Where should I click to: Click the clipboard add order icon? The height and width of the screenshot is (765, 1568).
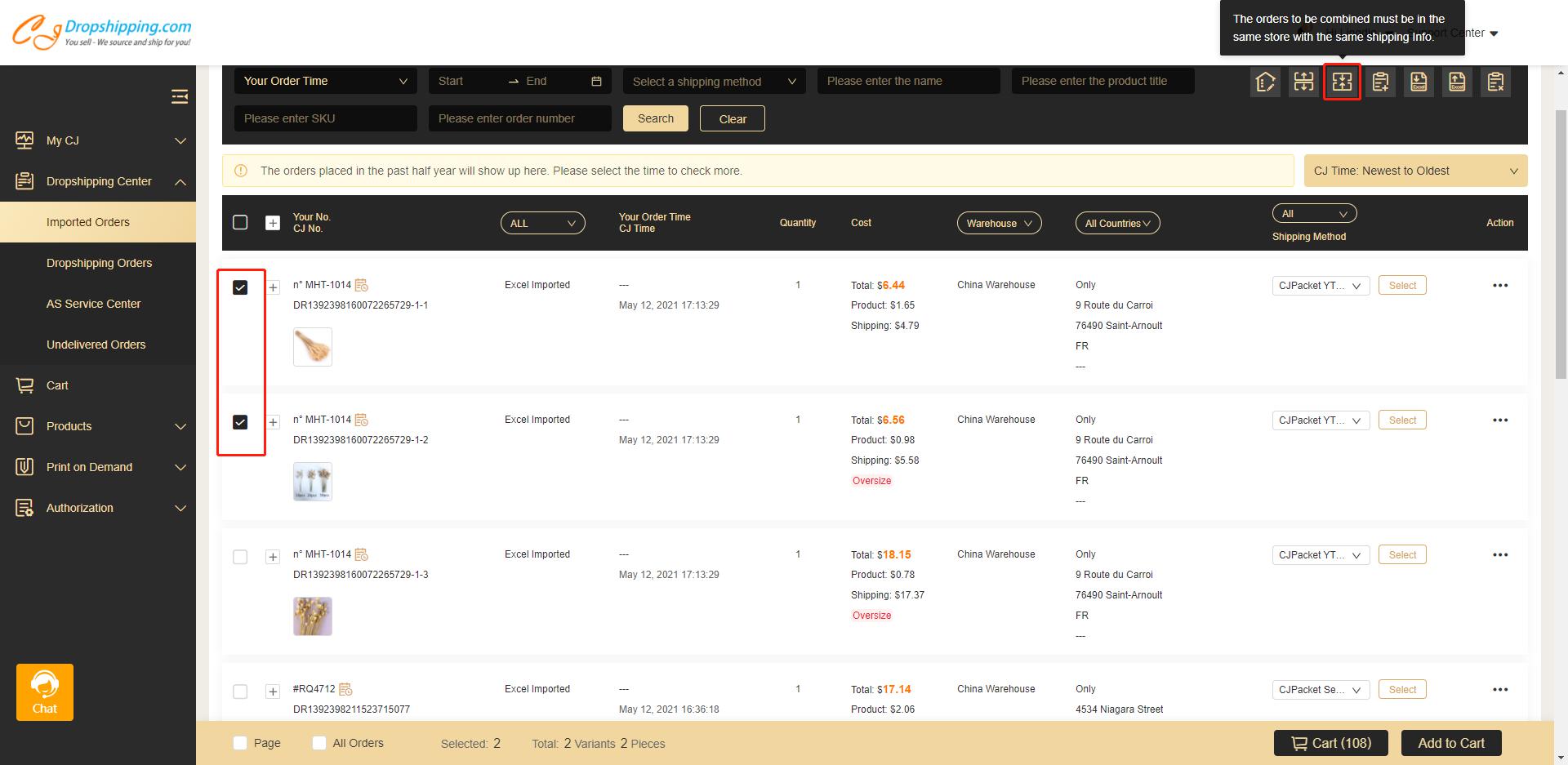(x=1380, y=82)
